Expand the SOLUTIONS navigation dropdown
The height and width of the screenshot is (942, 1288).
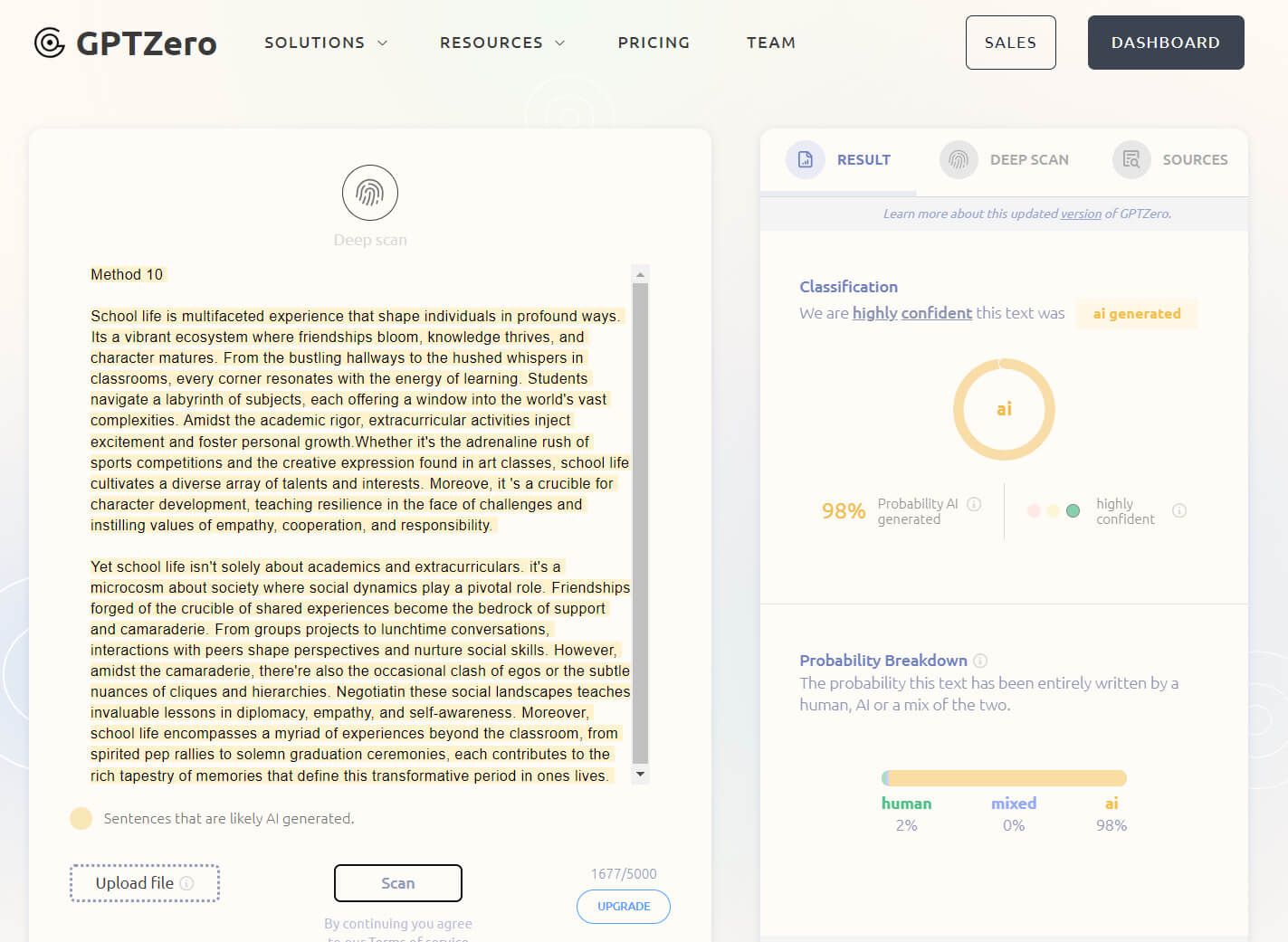pyautogui.click(x=326, y=43)
